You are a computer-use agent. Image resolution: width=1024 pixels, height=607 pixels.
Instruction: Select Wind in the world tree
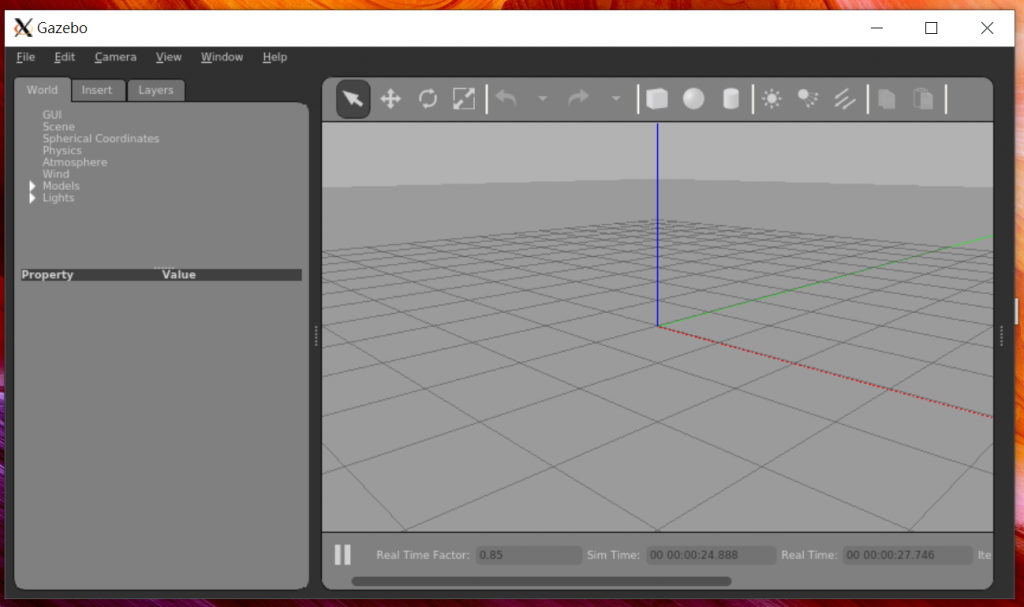56,174
